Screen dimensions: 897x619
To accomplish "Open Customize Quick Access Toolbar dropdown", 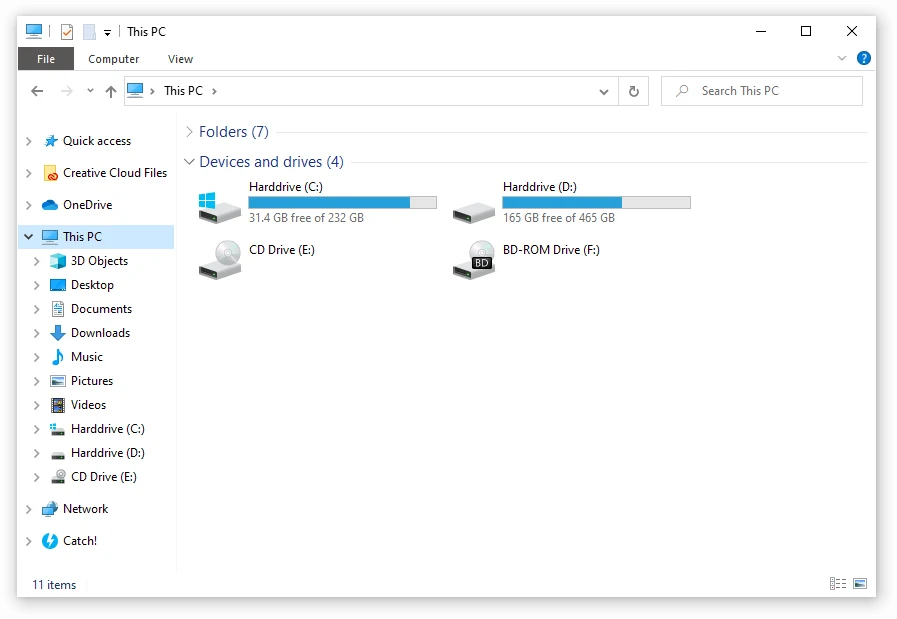I will [x=107, y=33].
